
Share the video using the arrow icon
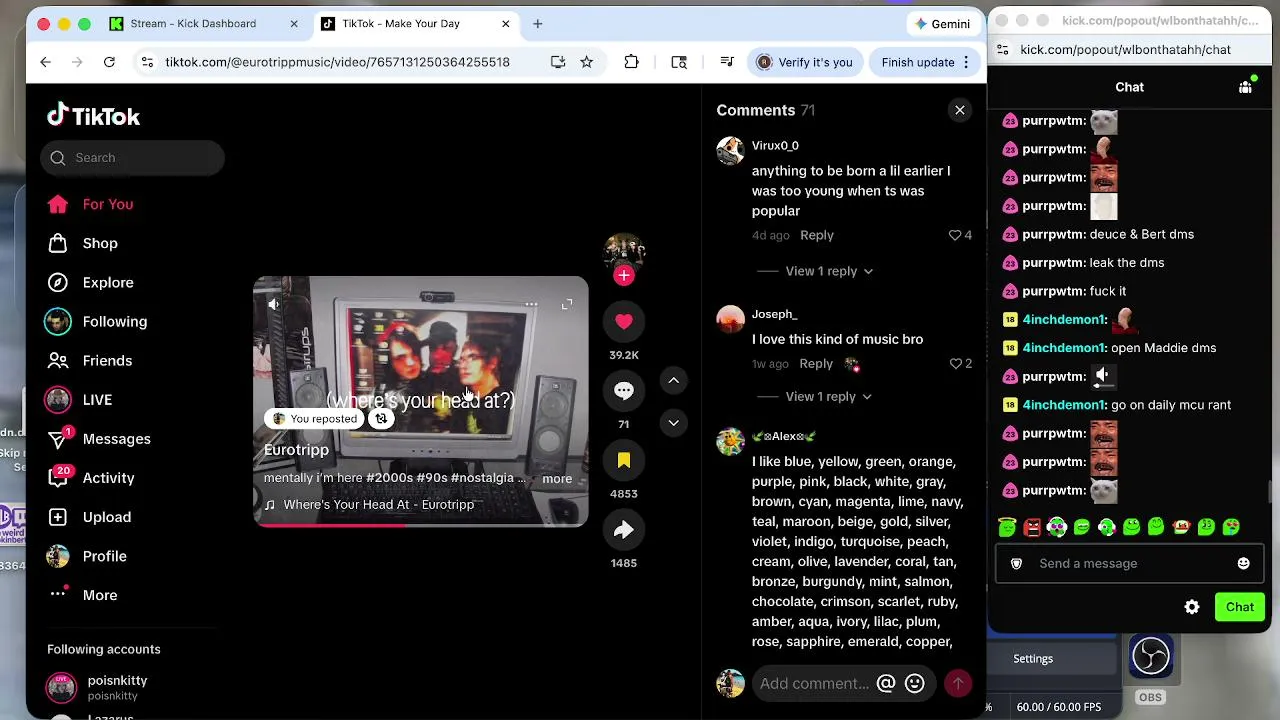click(624, 530)
